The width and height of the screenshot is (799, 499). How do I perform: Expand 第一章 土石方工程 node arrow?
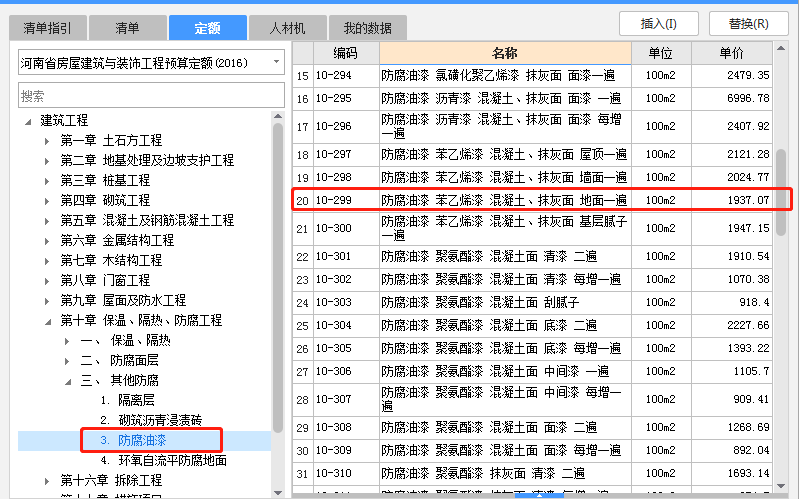point(47,141)
